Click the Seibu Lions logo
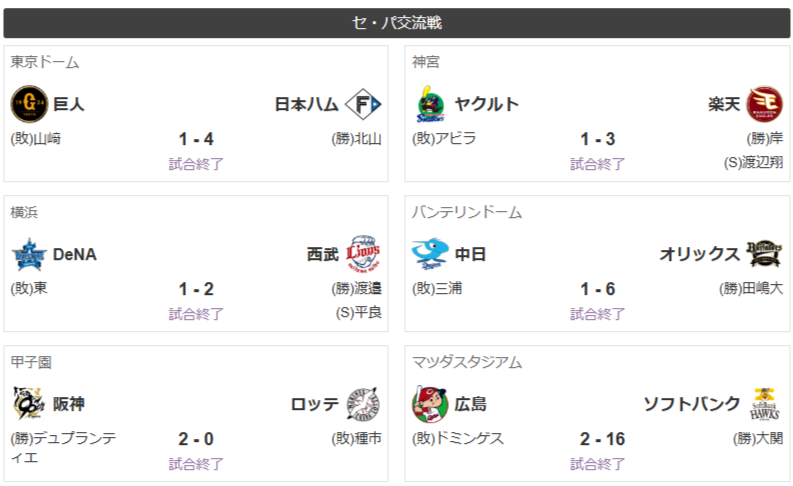The image size is (793, 486). click(x=363, y=254)
